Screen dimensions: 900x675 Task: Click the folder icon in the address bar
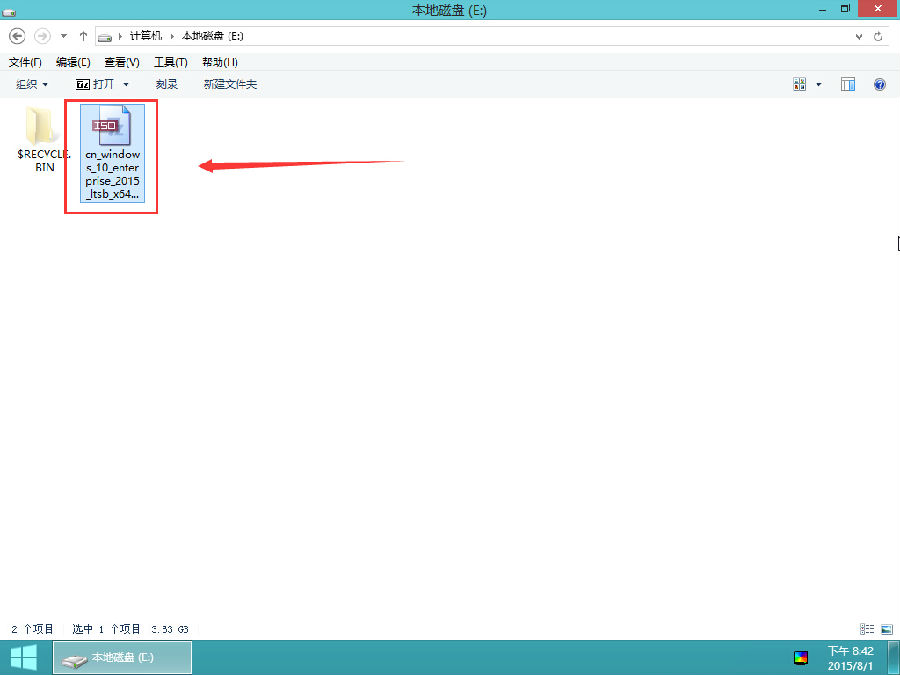[104, 36]
